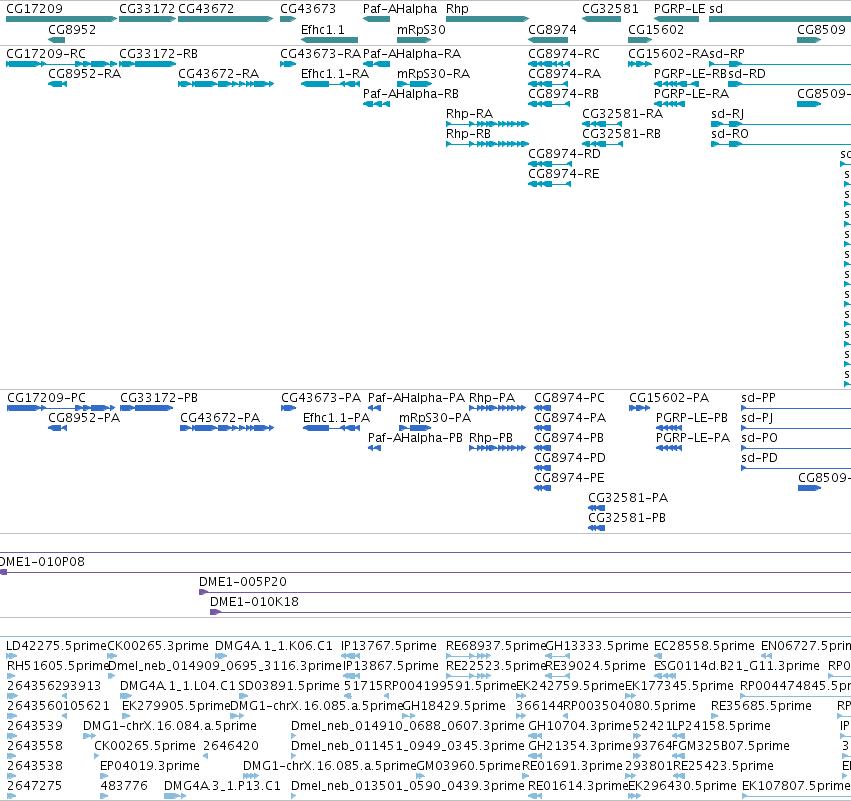Viewport: 851px width, 801px height.
Task: Click the CG8974-RE transcript
Action: point(549,185)
